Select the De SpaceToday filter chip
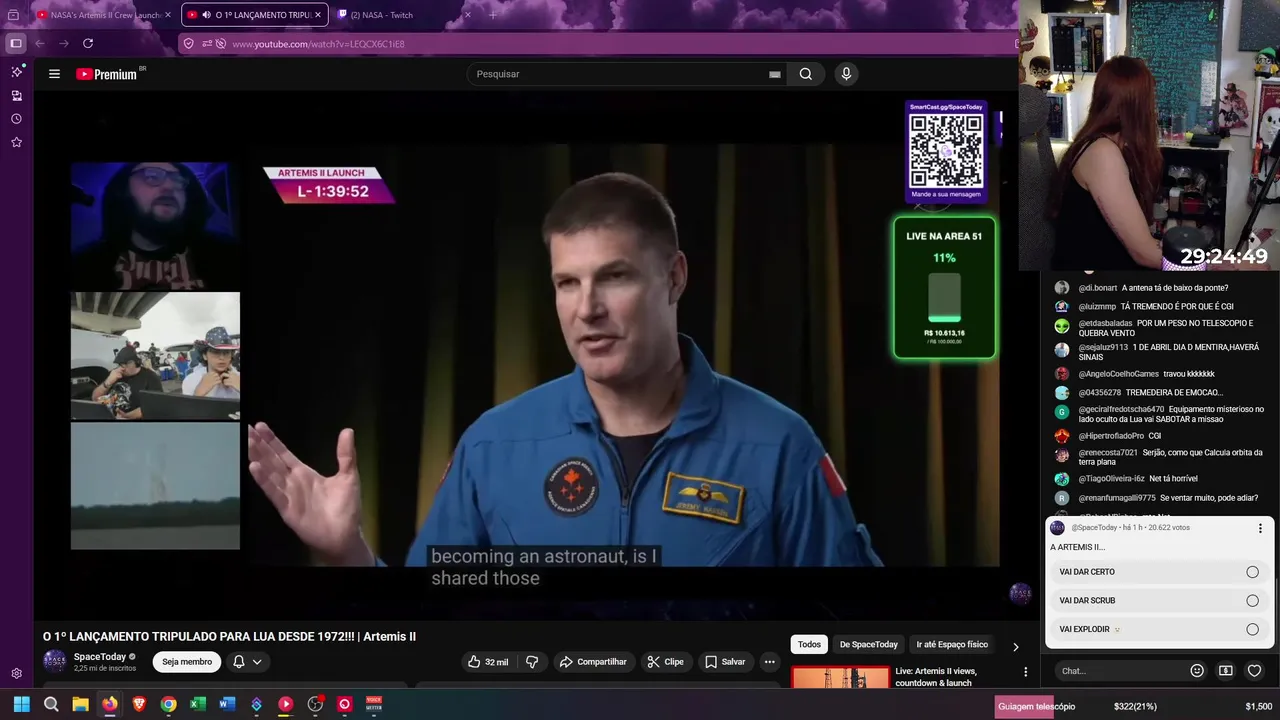The image size is (1280, 720). tap(869, 645)
